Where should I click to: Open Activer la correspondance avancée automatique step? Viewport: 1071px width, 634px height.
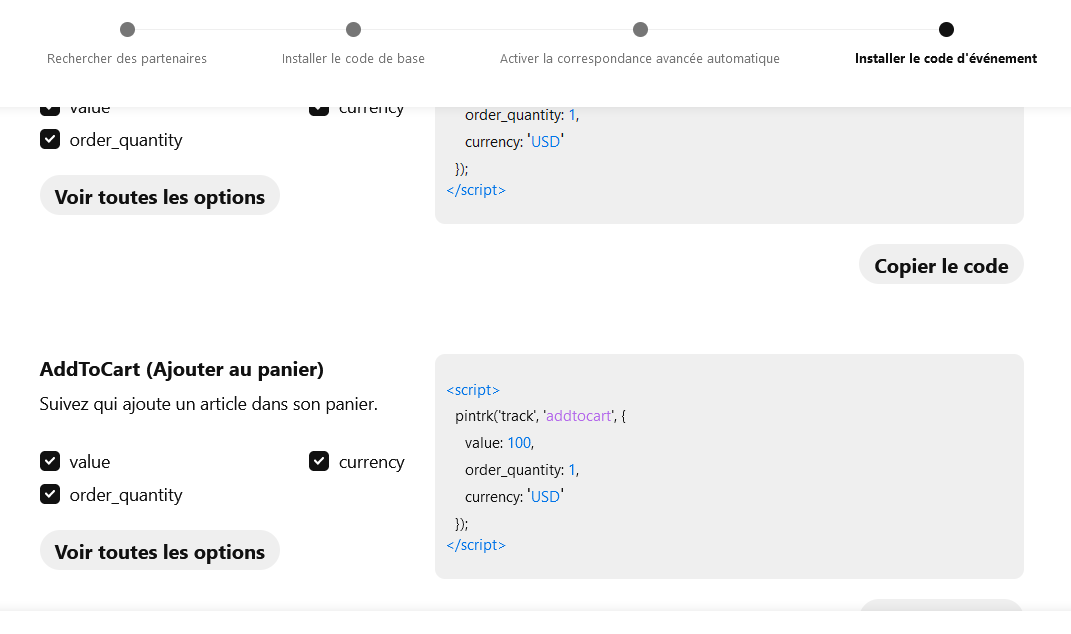639,58
